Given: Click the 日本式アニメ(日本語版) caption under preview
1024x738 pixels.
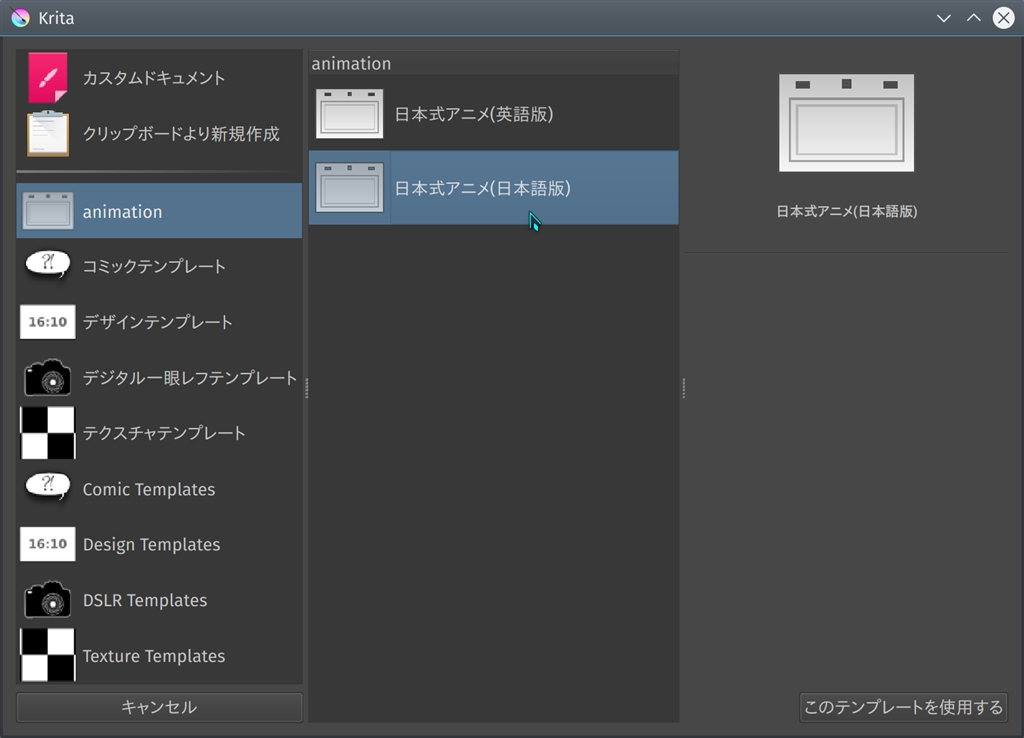Looking at the screenshot, I should [x=846, y=212].
